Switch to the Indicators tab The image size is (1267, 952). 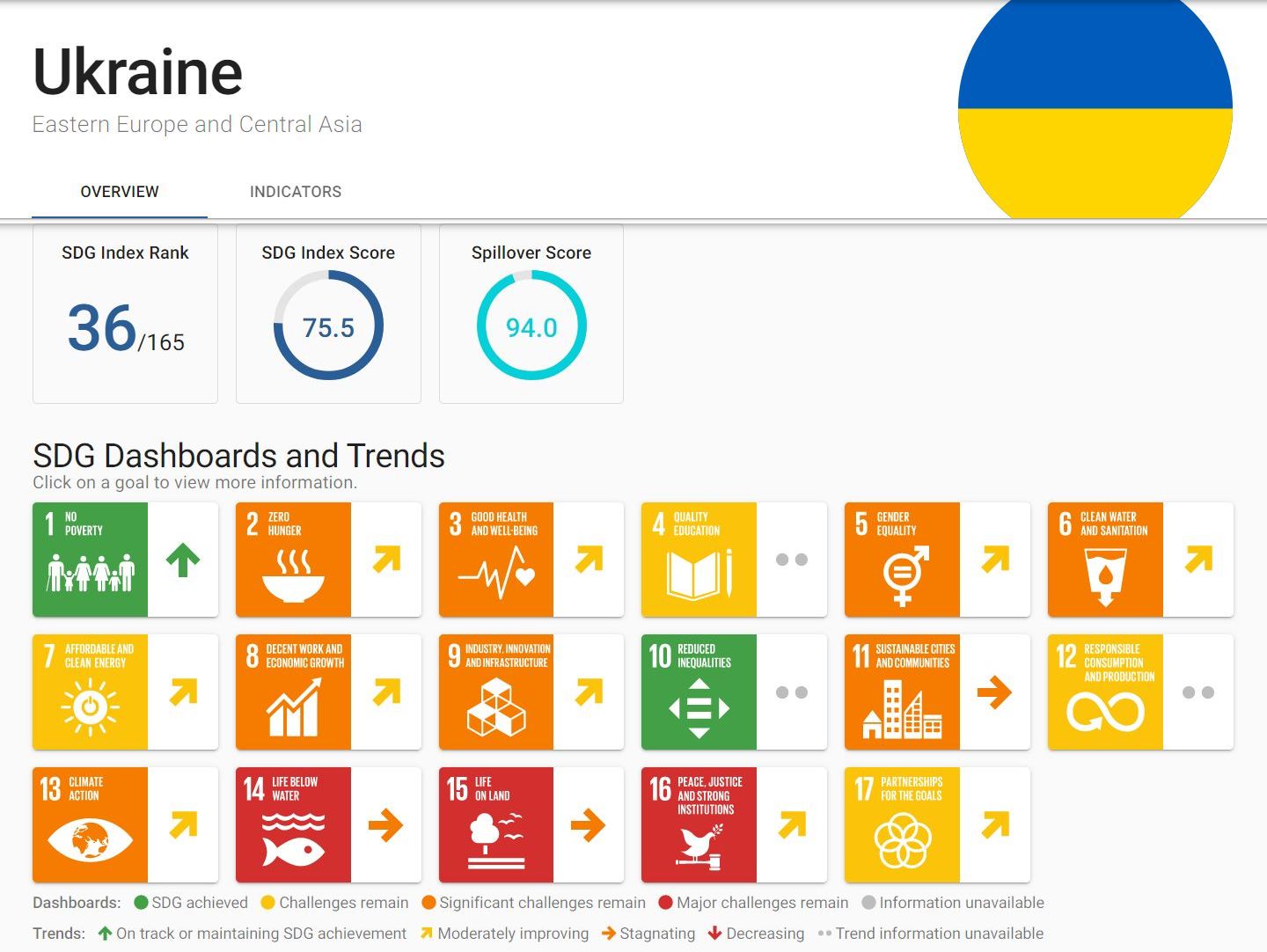(x=296, y=192)
